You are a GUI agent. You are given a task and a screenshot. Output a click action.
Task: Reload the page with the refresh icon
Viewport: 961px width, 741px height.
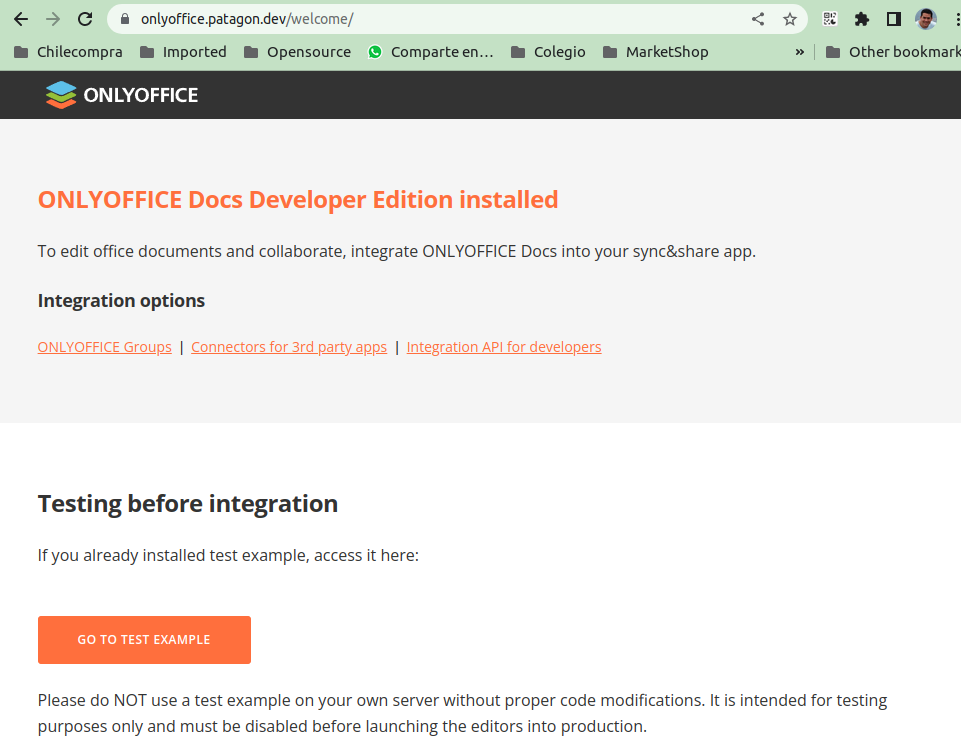(x=85, y=19)
